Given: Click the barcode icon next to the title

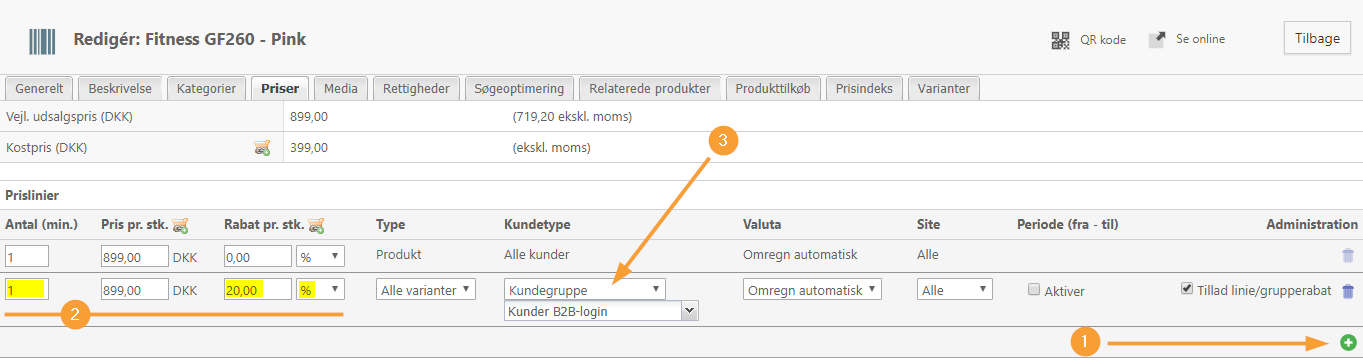Looking at the screenshot, I should point(42,41).
